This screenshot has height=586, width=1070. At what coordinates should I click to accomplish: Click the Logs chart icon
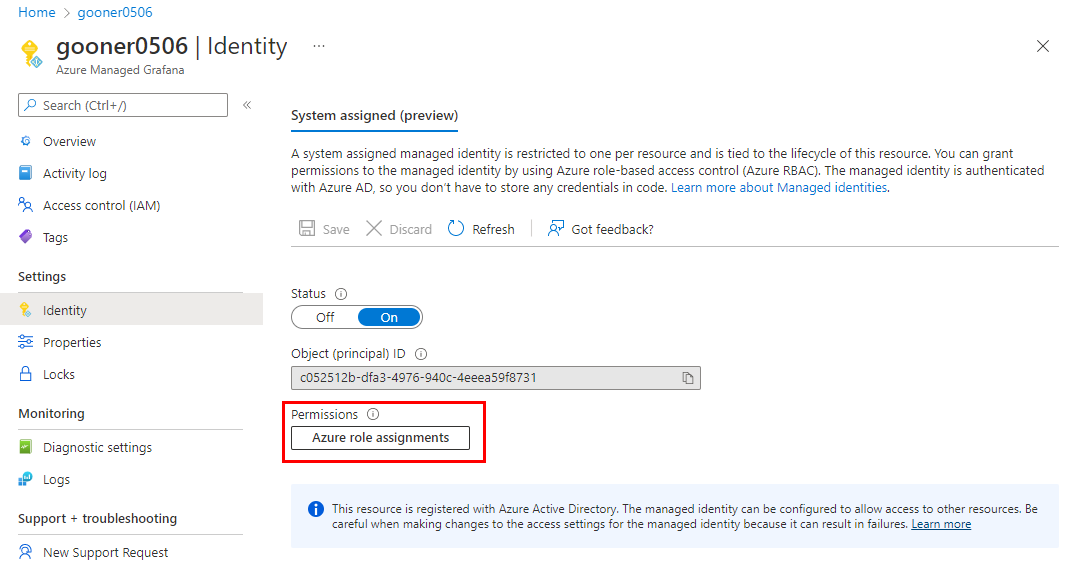pyautogui.click(x=25, y=479)
